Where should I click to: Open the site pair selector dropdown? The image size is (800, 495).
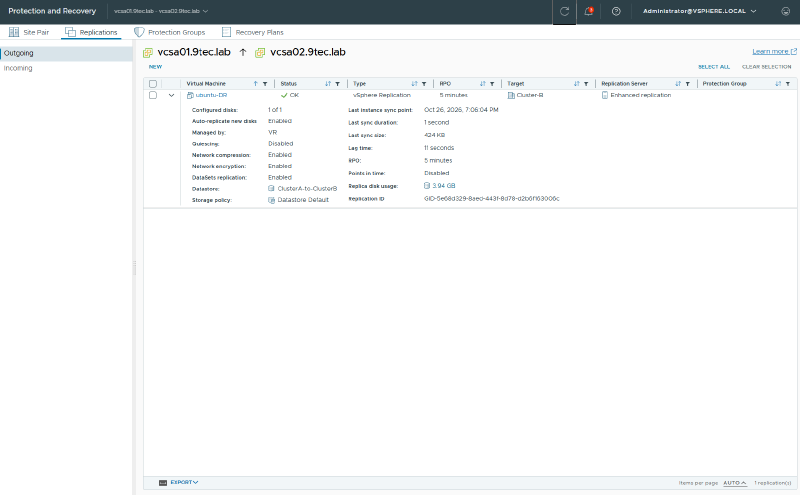(161, 11)
